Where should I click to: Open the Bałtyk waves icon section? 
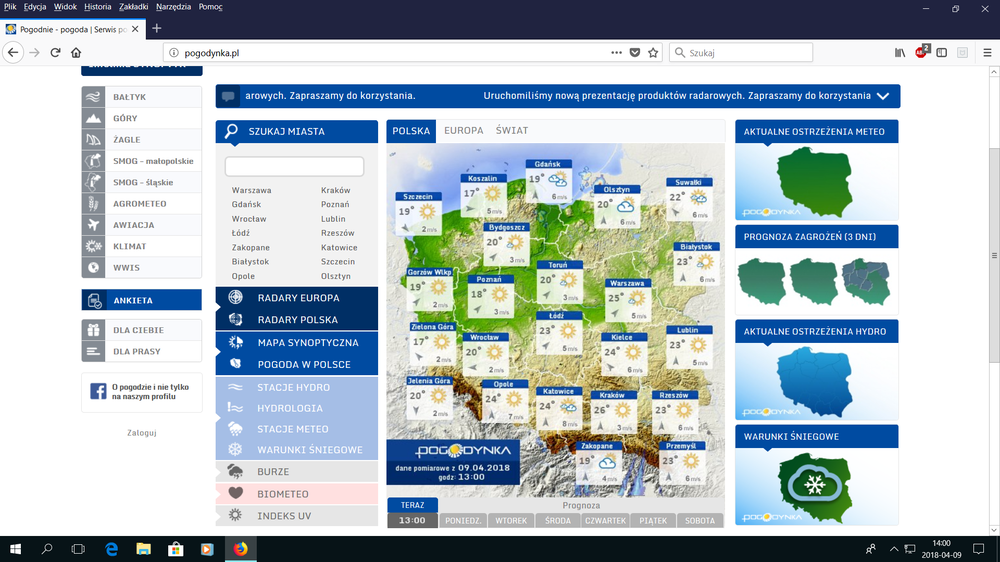point(93,97)
